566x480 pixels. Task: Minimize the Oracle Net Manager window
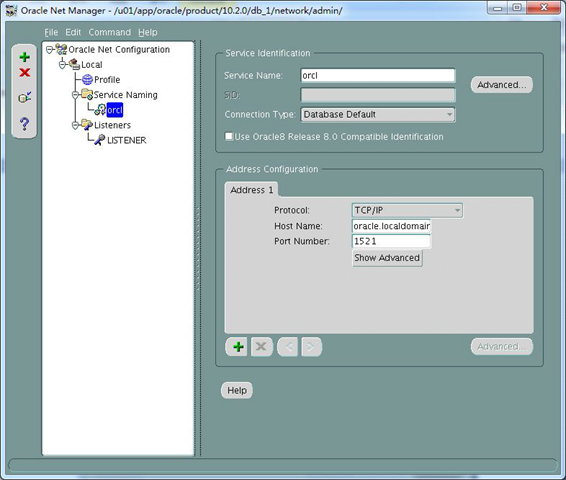pyautogui.click(x=498, y=8)
